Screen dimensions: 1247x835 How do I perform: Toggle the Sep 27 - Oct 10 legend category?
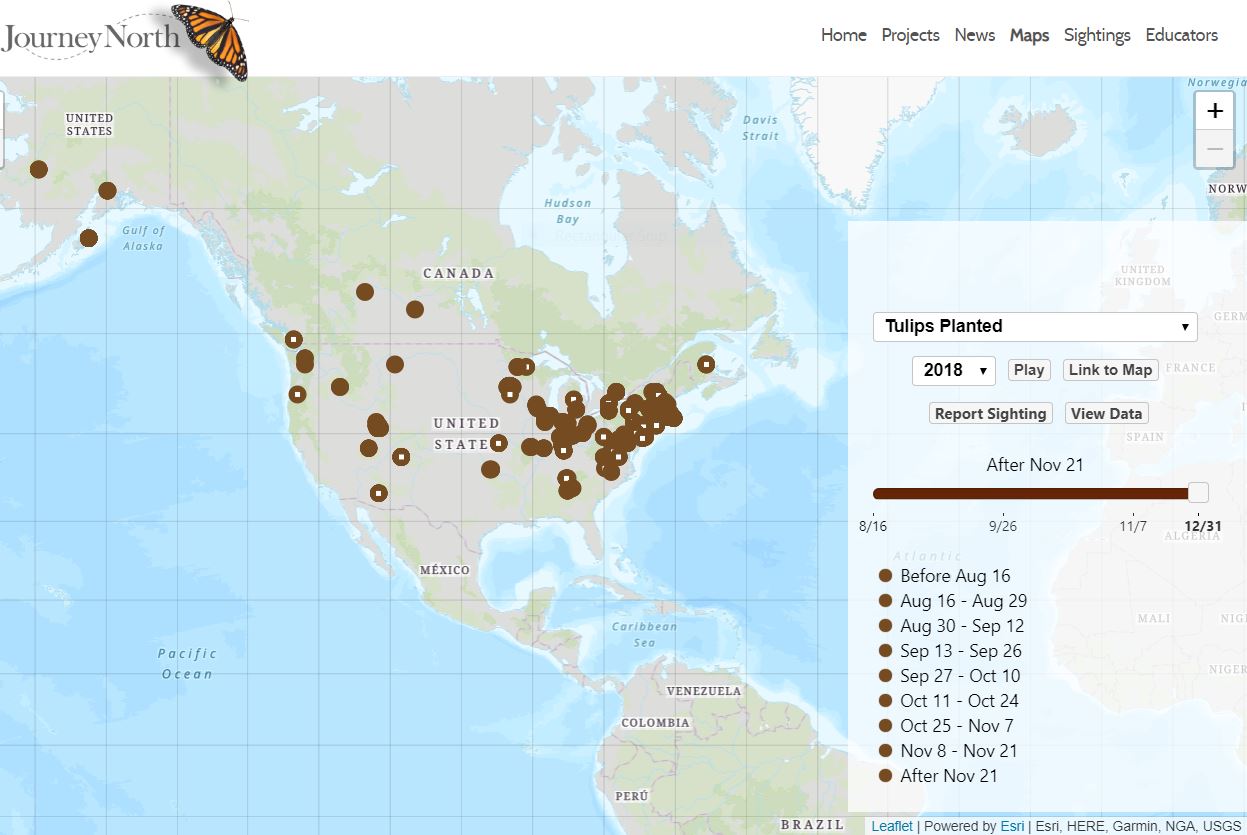(884, 675)
